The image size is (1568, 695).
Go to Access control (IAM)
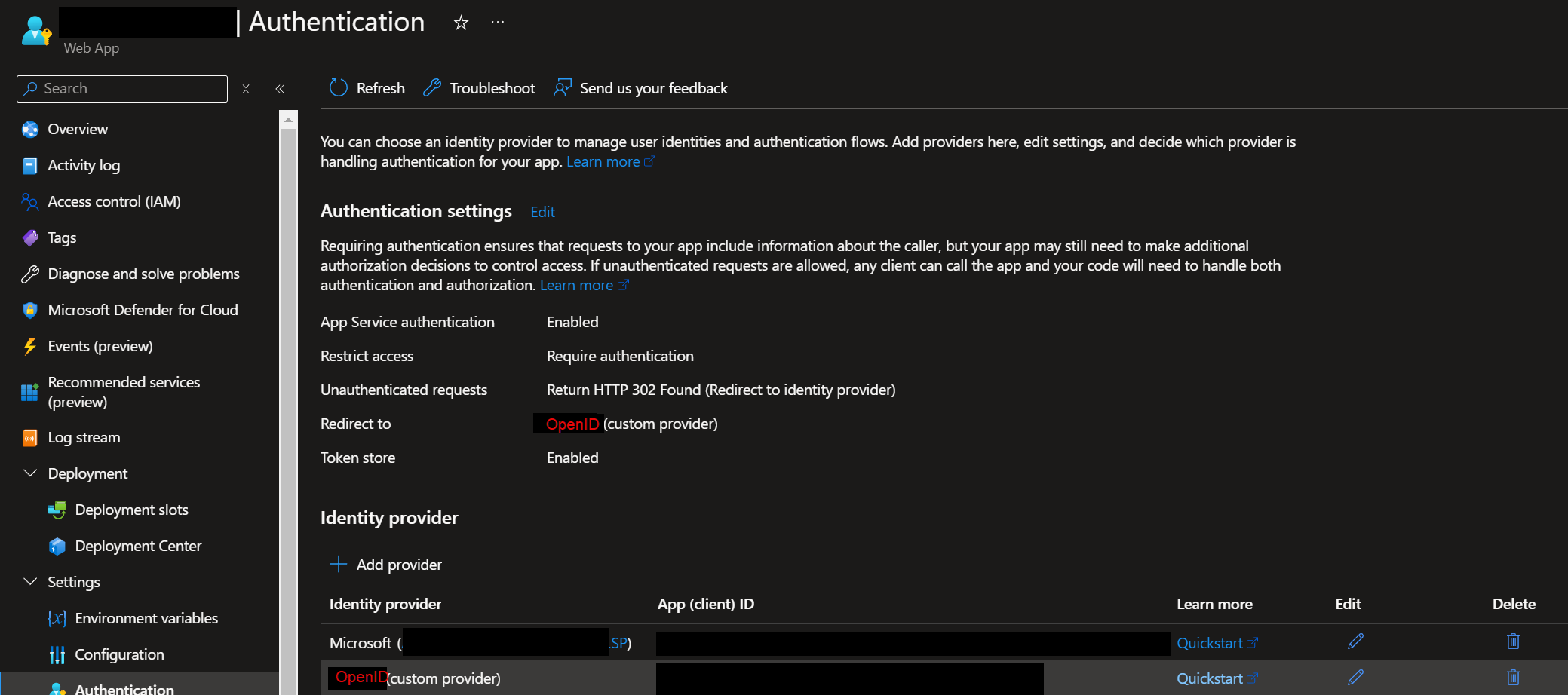(x=114, y=202)
